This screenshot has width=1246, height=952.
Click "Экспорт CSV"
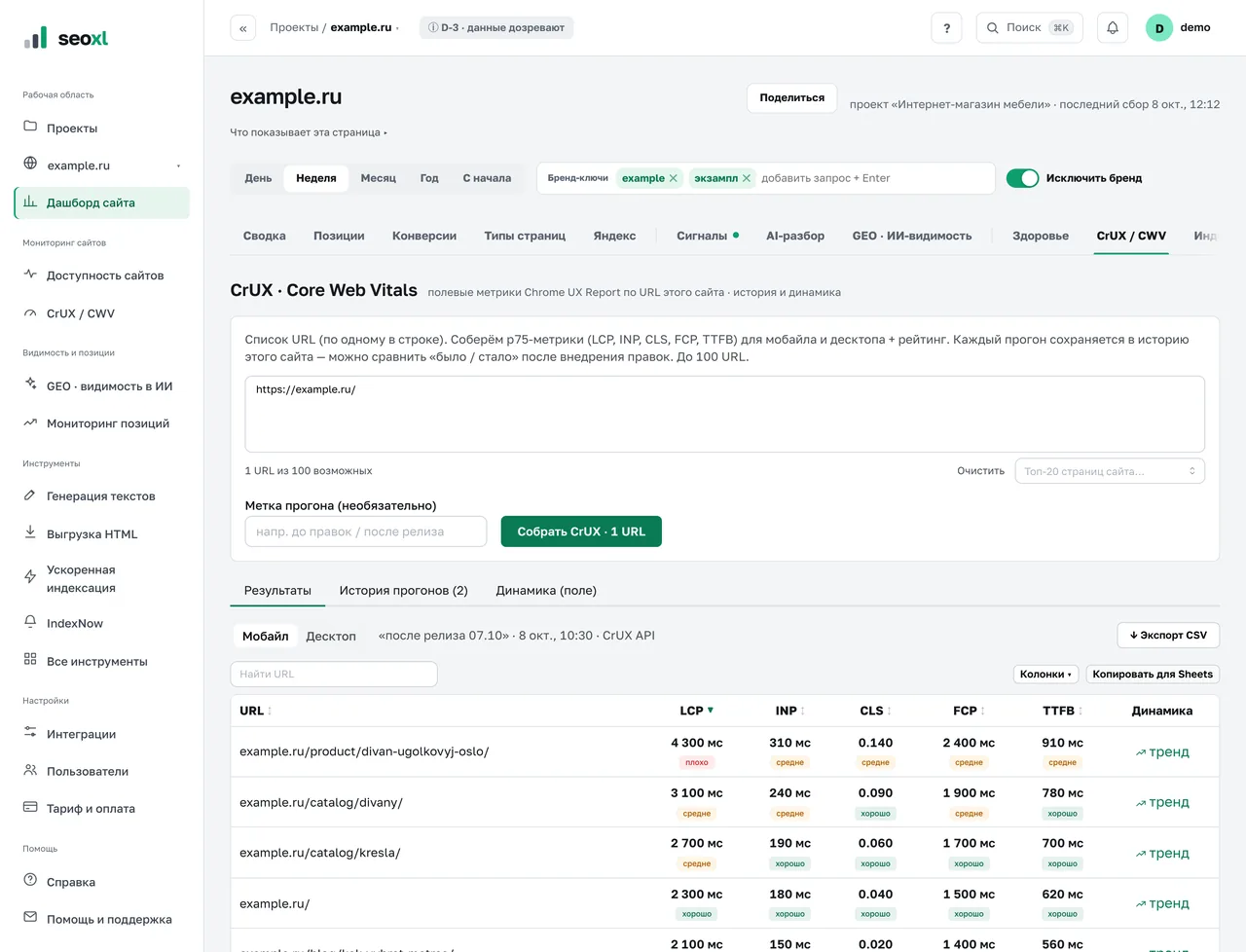click(x=1168, y=636)
